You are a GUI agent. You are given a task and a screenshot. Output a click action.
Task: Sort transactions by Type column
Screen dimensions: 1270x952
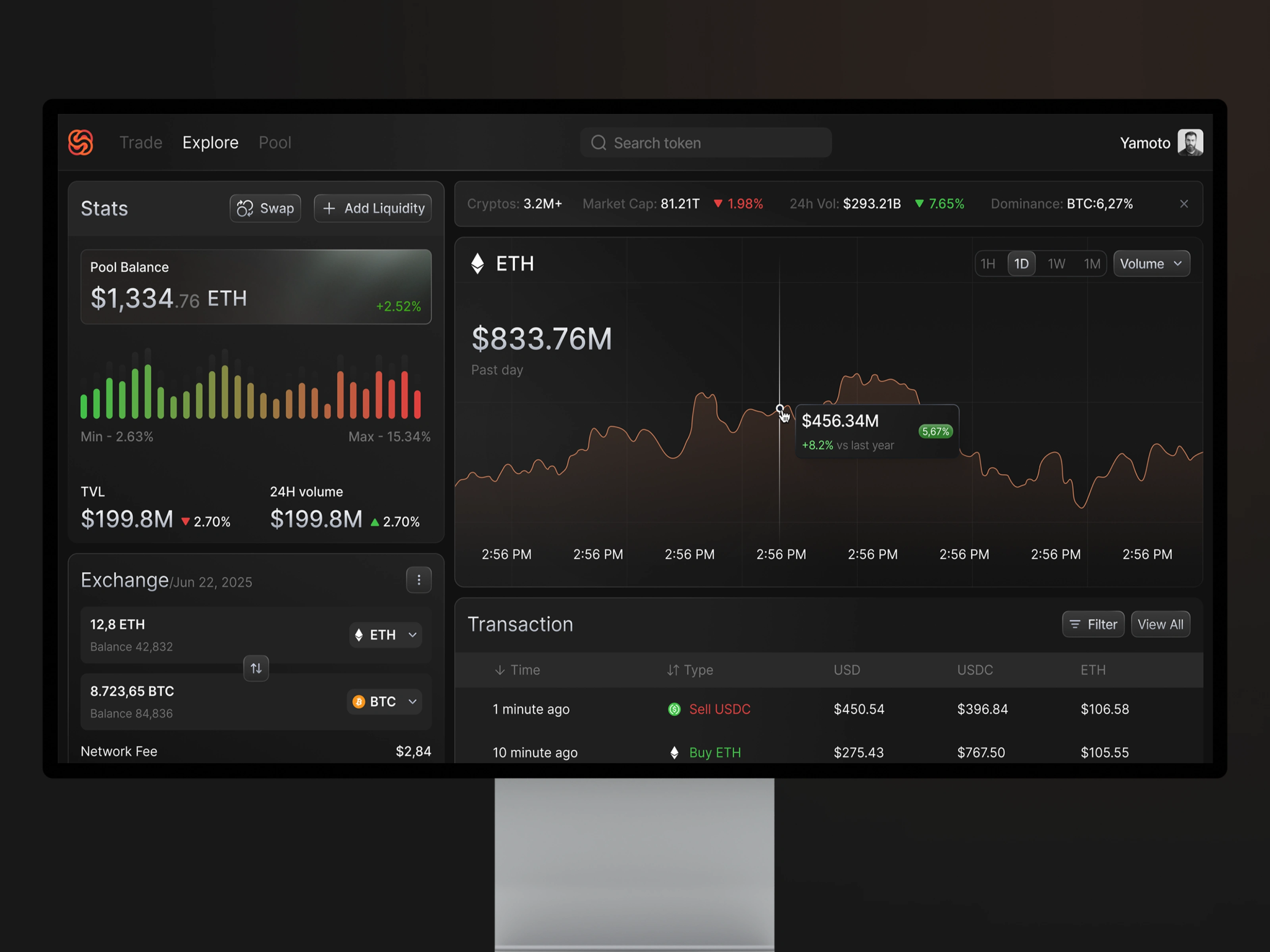(x=689, y=670)
